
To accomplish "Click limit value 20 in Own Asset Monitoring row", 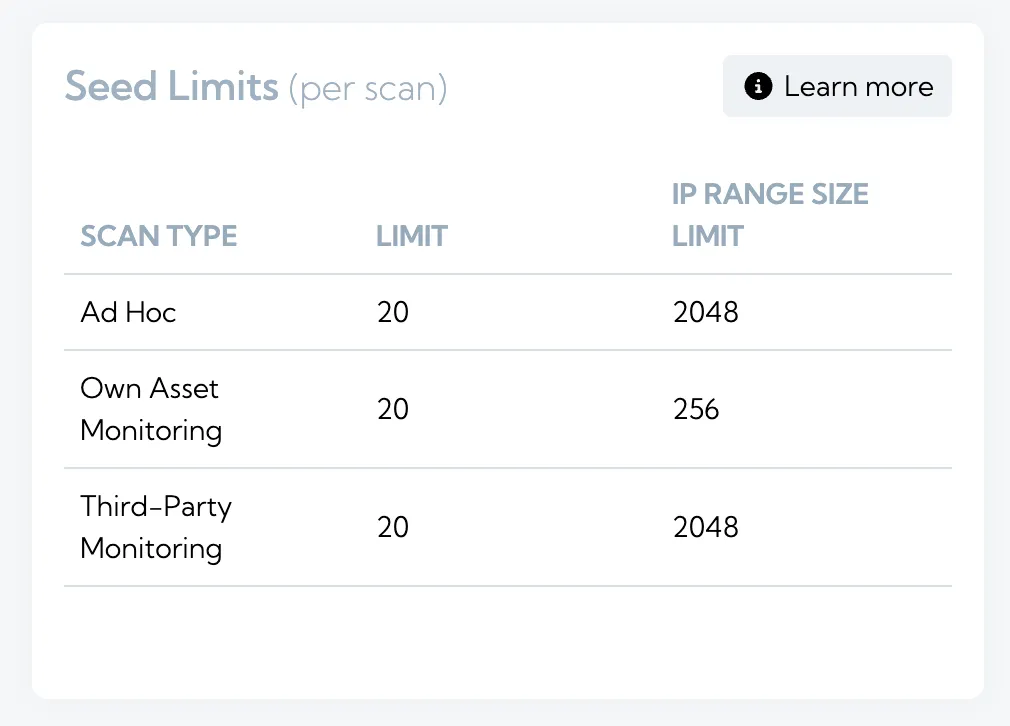I will tap(393, 410).
